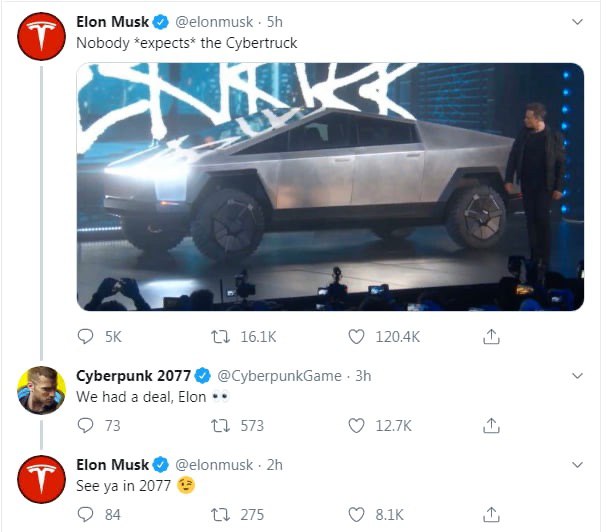
Task: Share the "See ya in 2077" tweet
Action: pyautogui.click(x=491, y=514)
